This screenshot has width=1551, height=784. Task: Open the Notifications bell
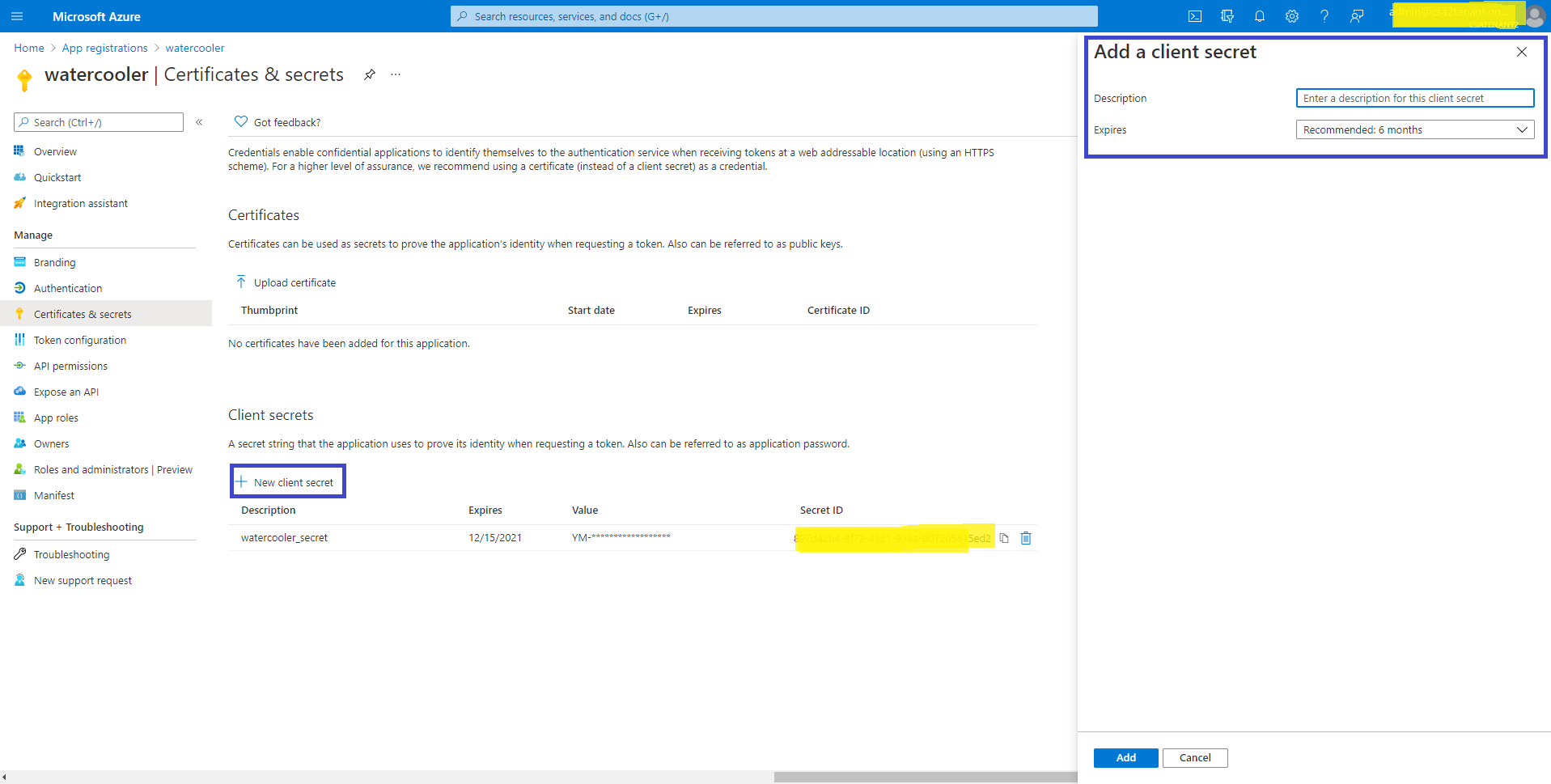click(x=1260, y=16)
